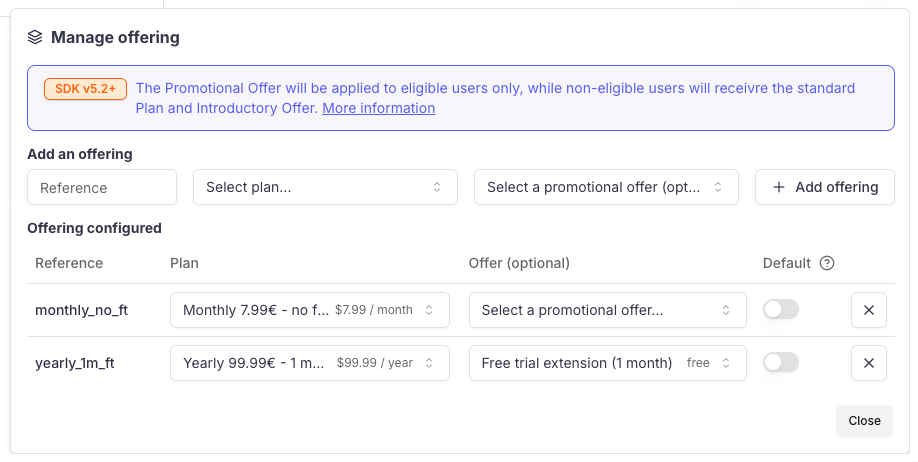Open the new offering promotional offer dropdown
This screenshot has height=462, width=918.
606,187
